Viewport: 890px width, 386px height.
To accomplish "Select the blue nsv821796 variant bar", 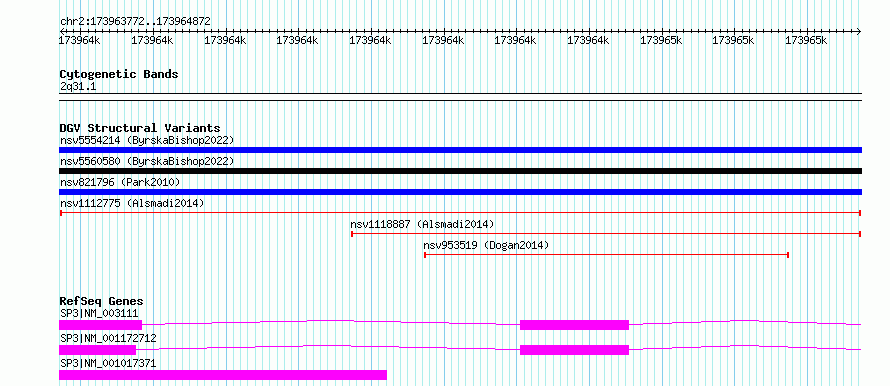I will click(460, 192).
